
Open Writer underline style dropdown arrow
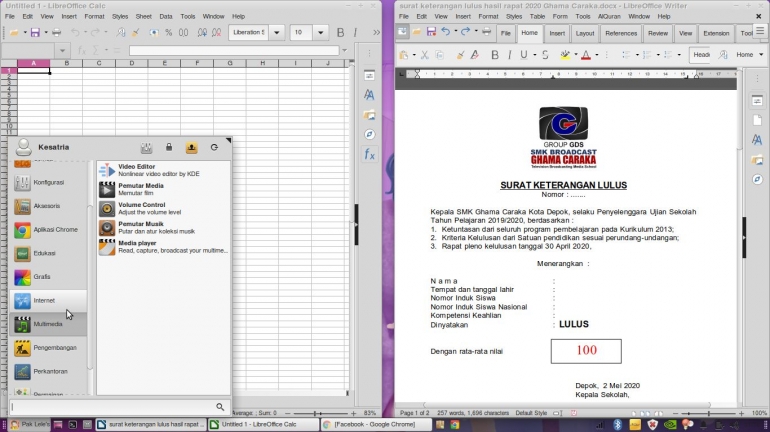tap(534, 54)
